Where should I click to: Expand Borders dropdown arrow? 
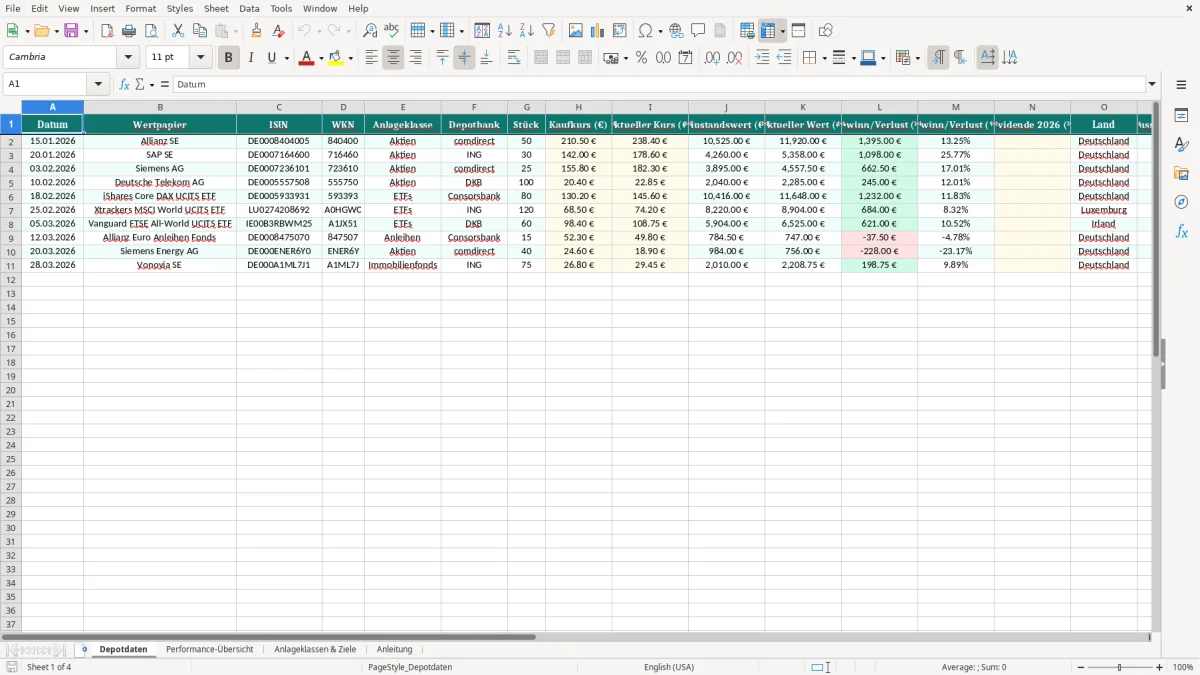click(824, 58)
